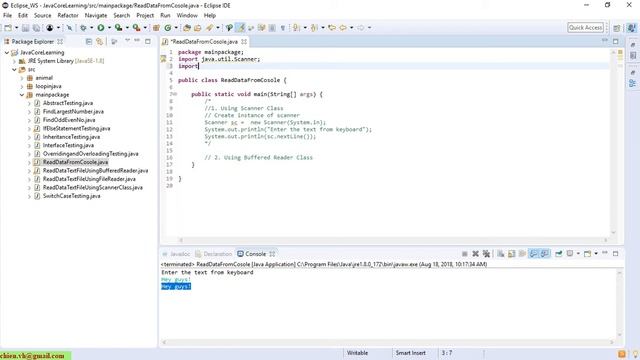Image resolution: width=640 pixels, height=360 pixels.
Task: Click the Open Task toolbar icon
Action: pos(198,28)
